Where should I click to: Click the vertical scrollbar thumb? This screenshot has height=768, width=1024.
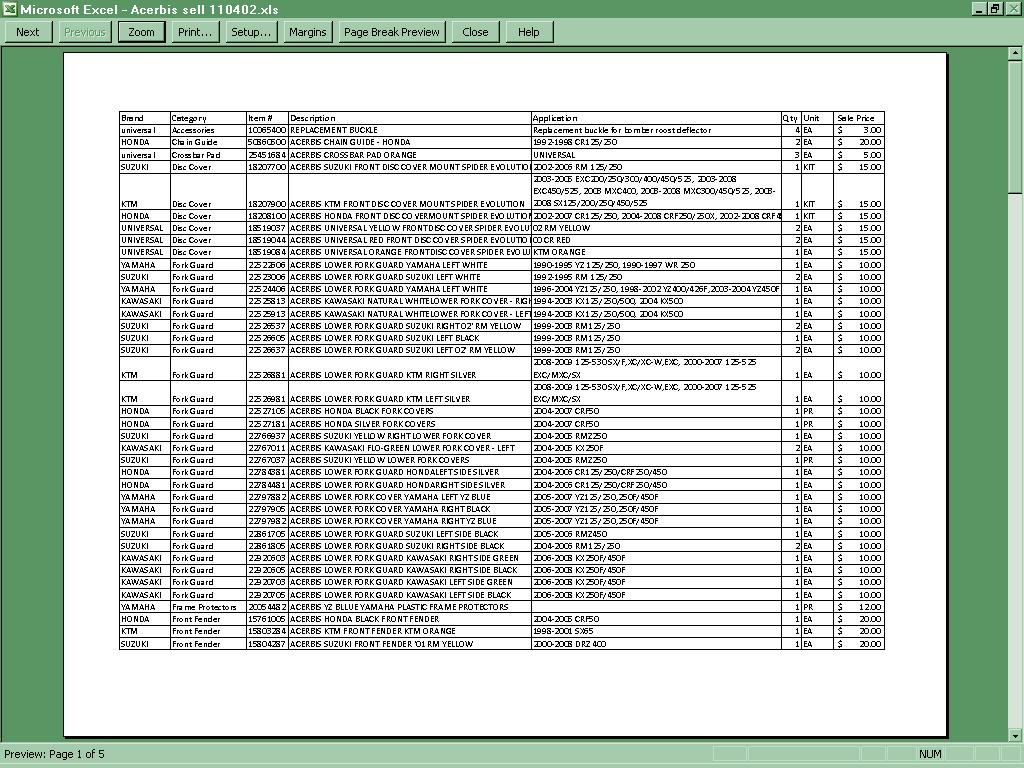1015,127
